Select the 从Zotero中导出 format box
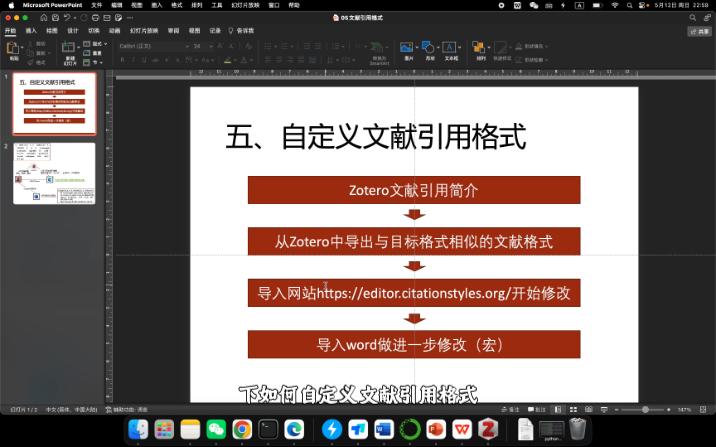Image resolution: width=716 pixels, height=447 pixels. (414, 241)
